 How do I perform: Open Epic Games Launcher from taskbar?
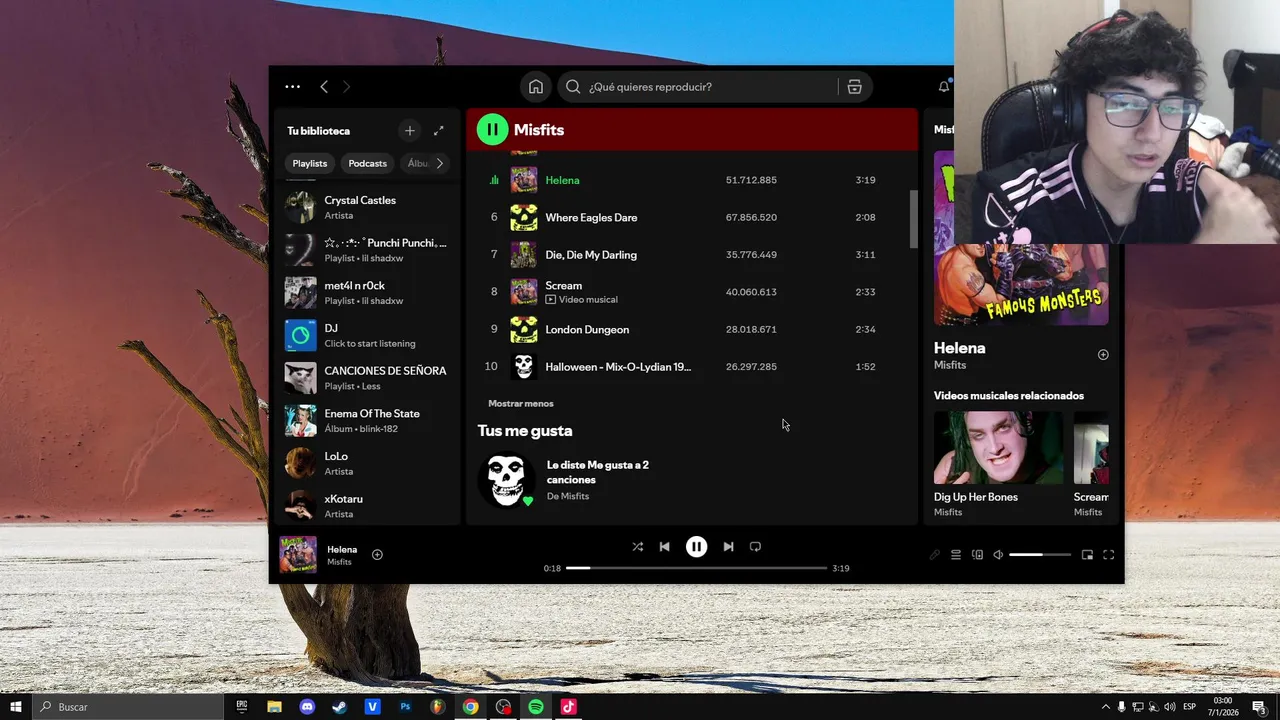pos(242,707)
